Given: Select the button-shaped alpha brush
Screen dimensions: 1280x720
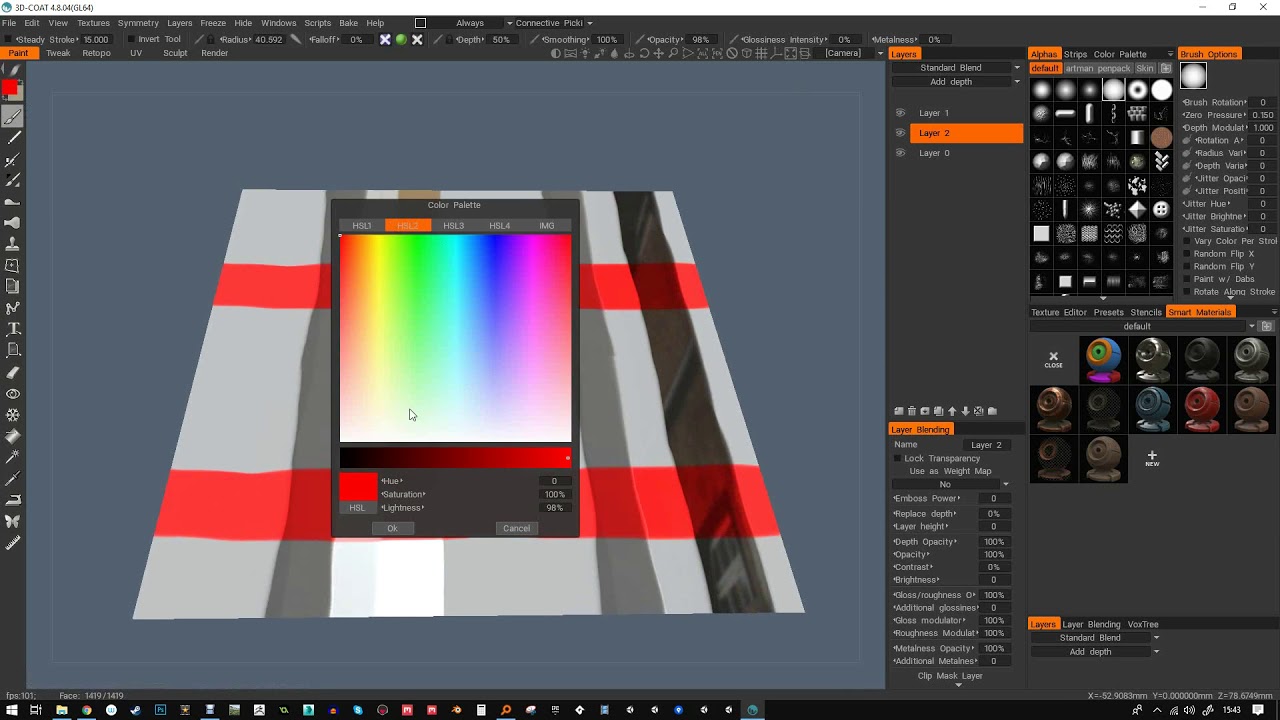Looking at the screenshot, I should coord(1161,210).
